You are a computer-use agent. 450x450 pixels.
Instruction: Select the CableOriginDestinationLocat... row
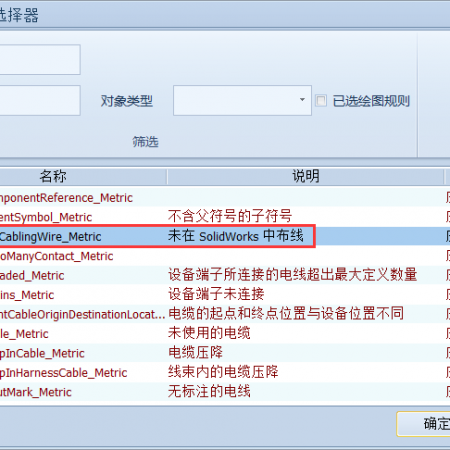click(225, 314)
